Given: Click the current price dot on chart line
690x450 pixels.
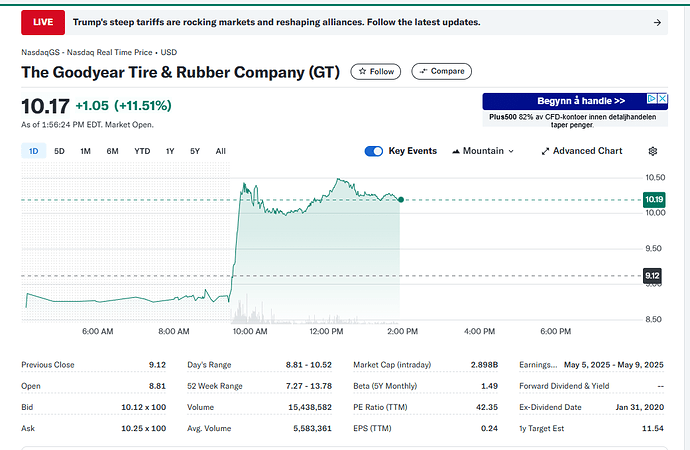Looking at the screenshot, I should (401, 200).
